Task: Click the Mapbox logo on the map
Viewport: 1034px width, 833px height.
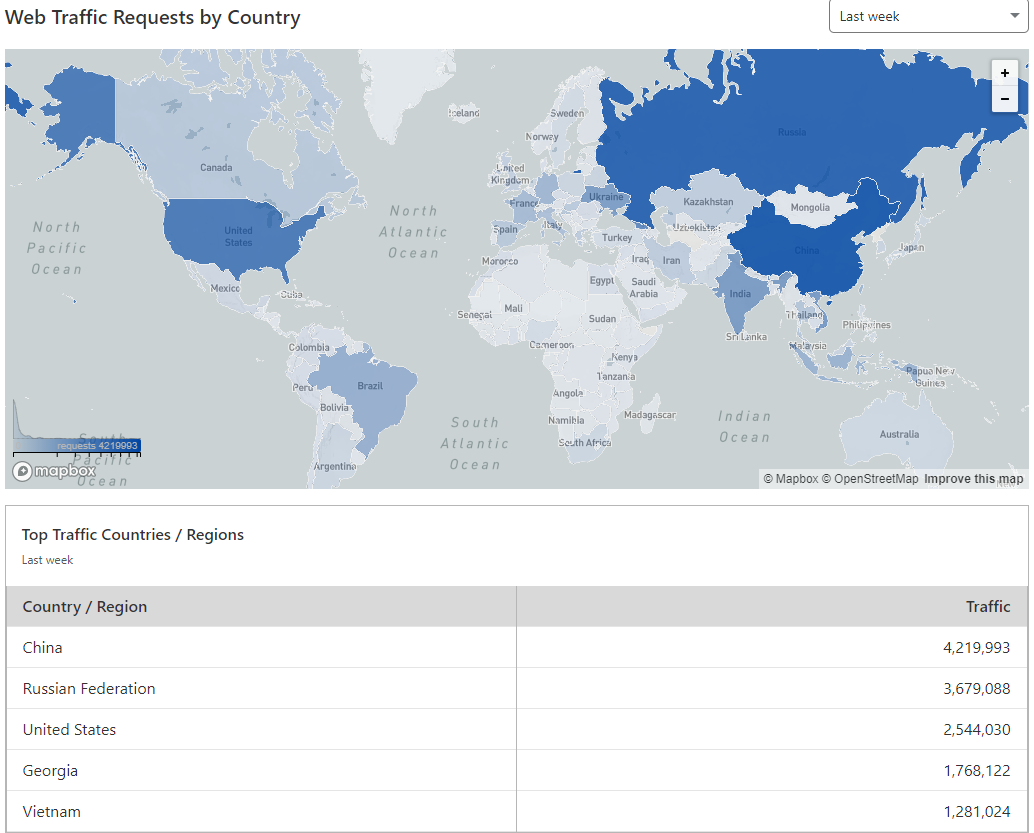Action: point(55,471)
